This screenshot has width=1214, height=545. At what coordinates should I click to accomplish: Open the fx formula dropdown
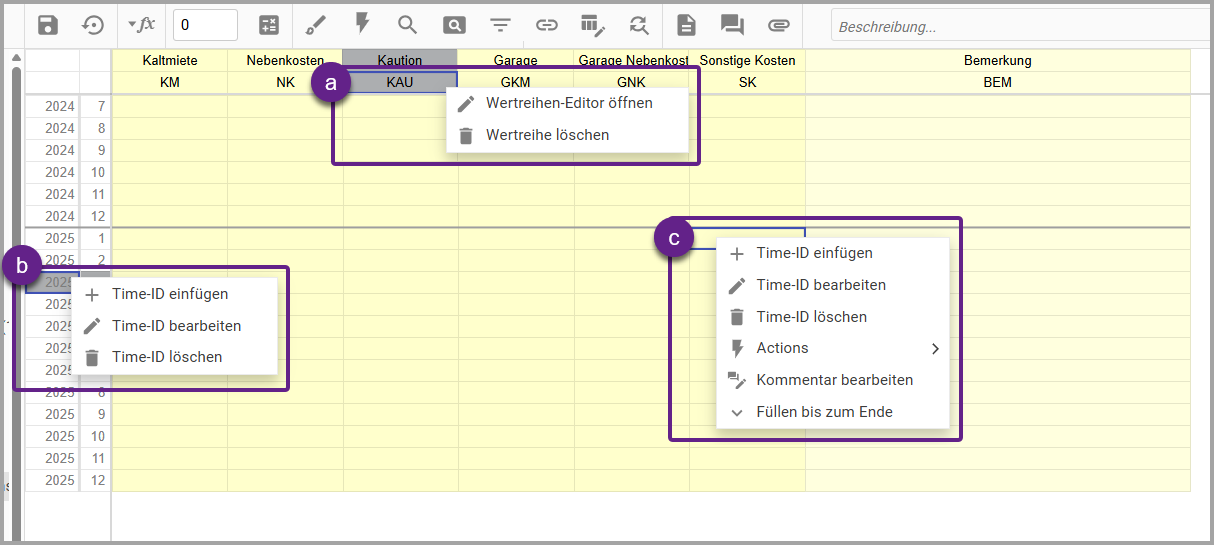point(142,24)
